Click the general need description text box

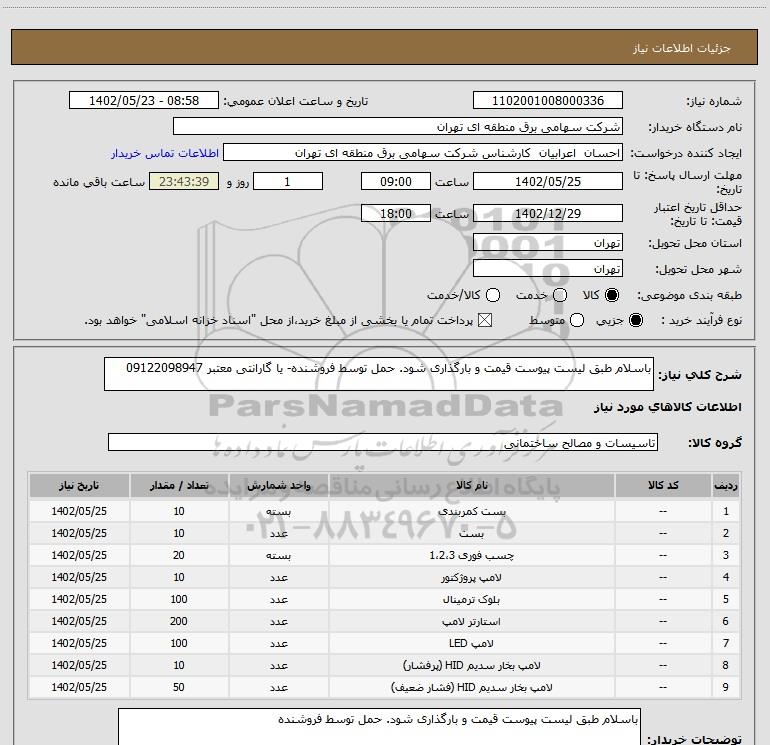[x=379, y=374]
